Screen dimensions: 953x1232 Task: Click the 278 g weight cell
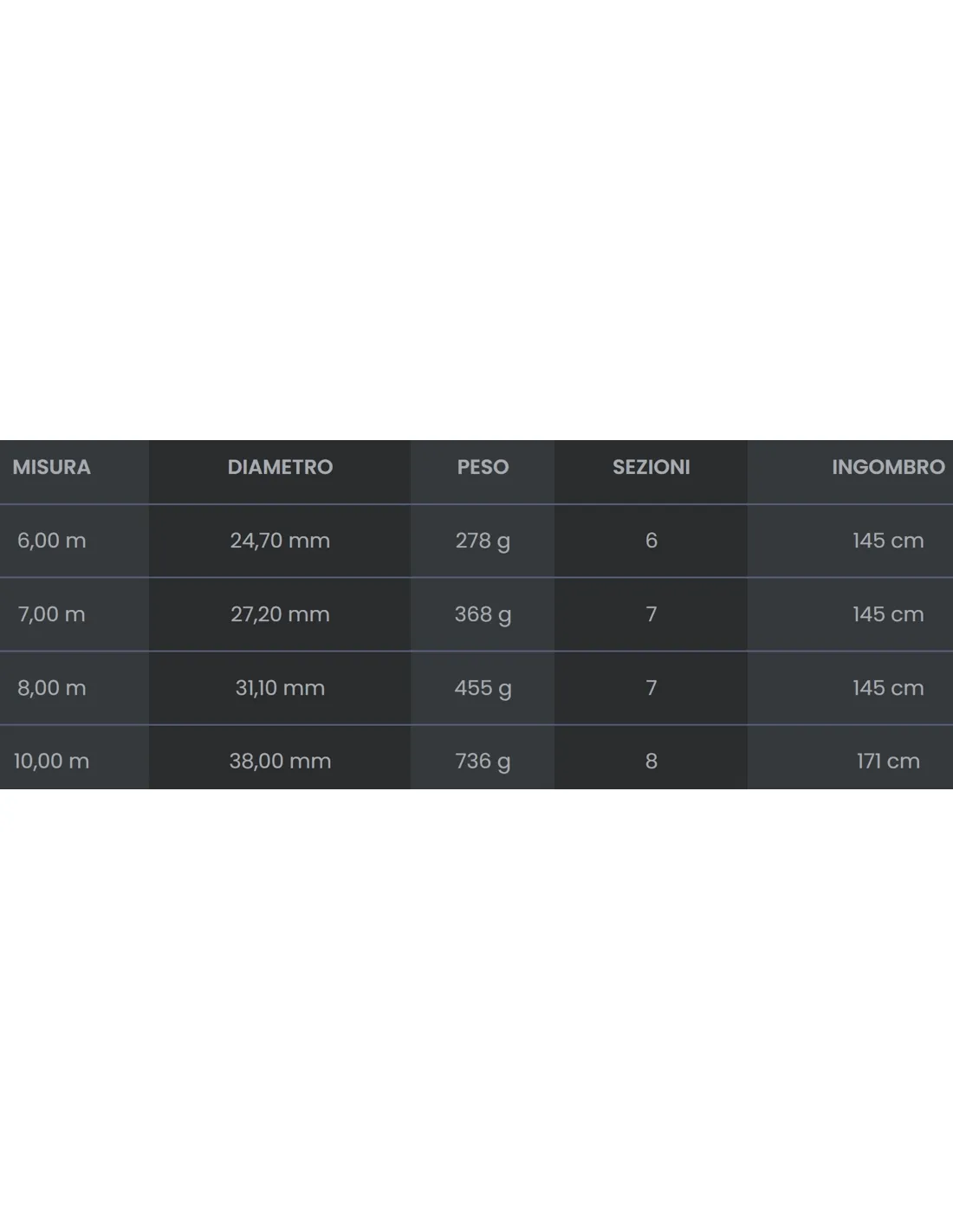[x=483, y=541]
